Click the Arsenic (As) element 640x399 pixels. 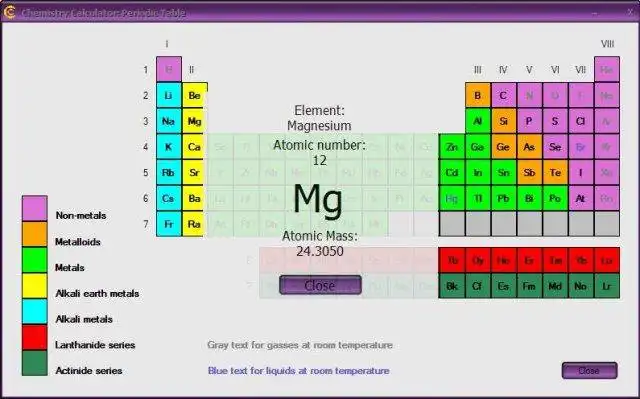click(x=529, y=147)
